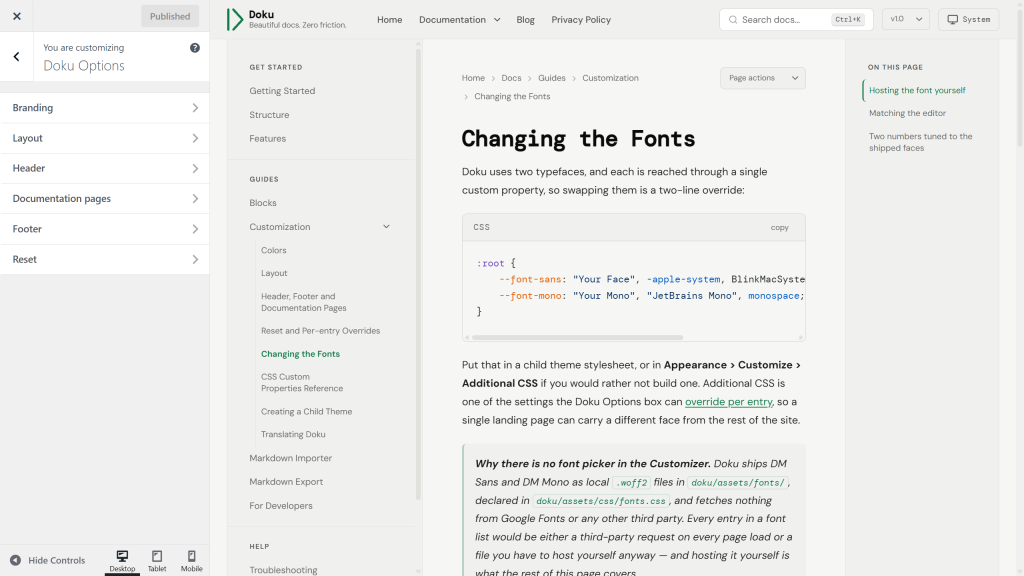The width and height of the screenshot is (1024, 576).
Task: Open Structure in sidebar
Action: point(269,115)
